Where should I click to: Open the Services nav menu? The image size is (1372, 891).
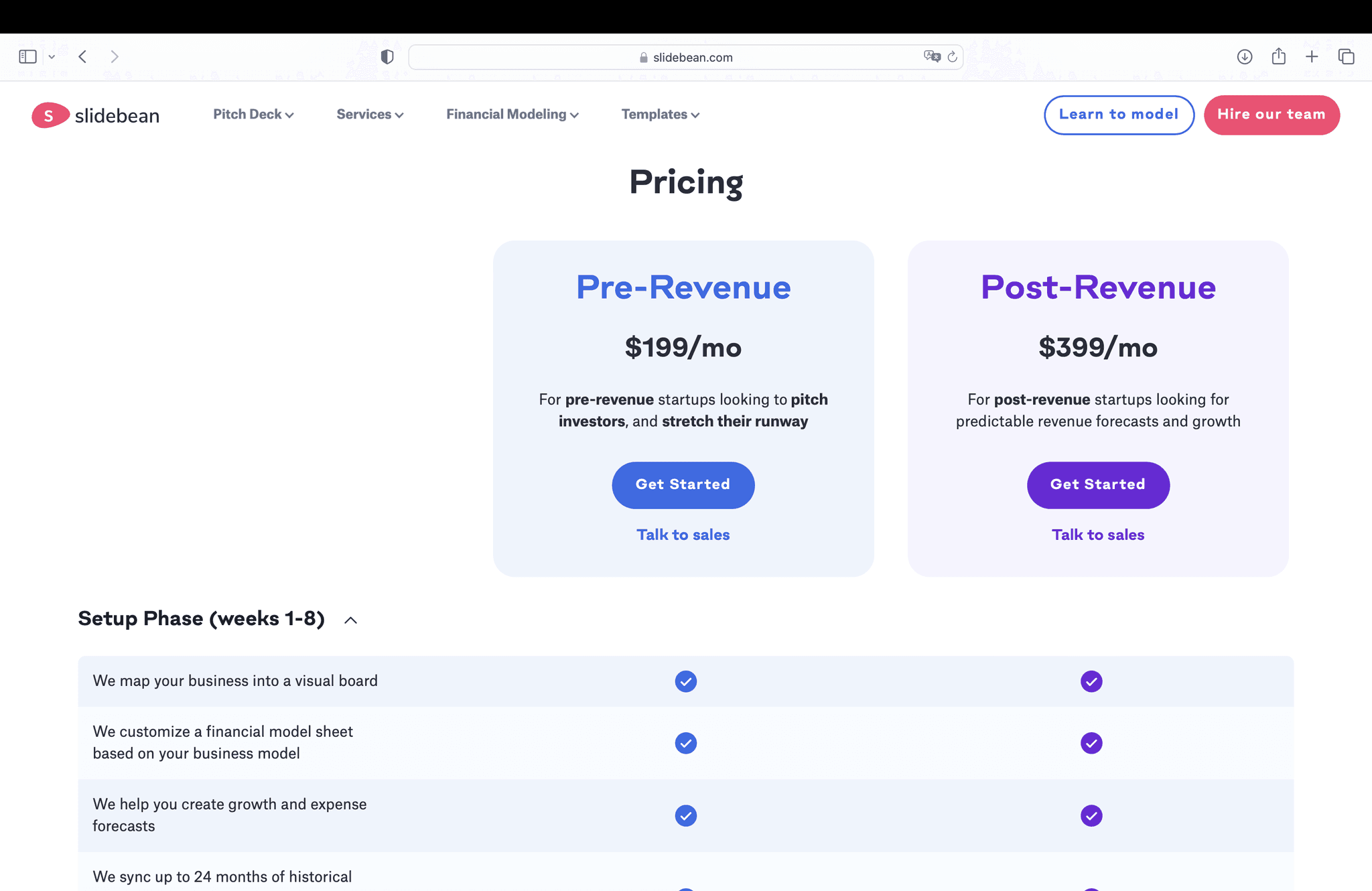tap(370, 115)
